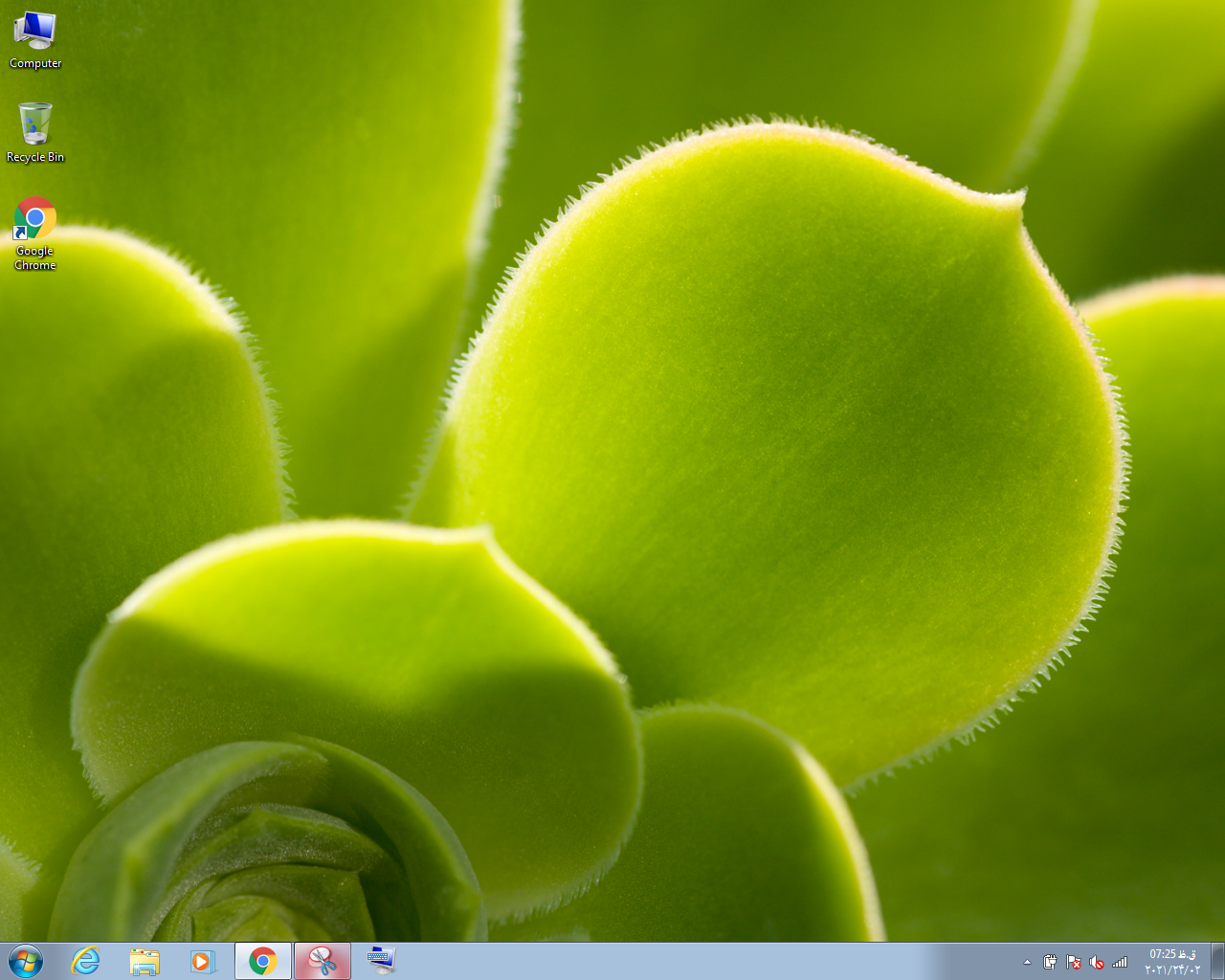Click the Show desktop strip beside the clock
Image resolution: width=1225 pixels, height=980 pixels.
click(1217, 961)
